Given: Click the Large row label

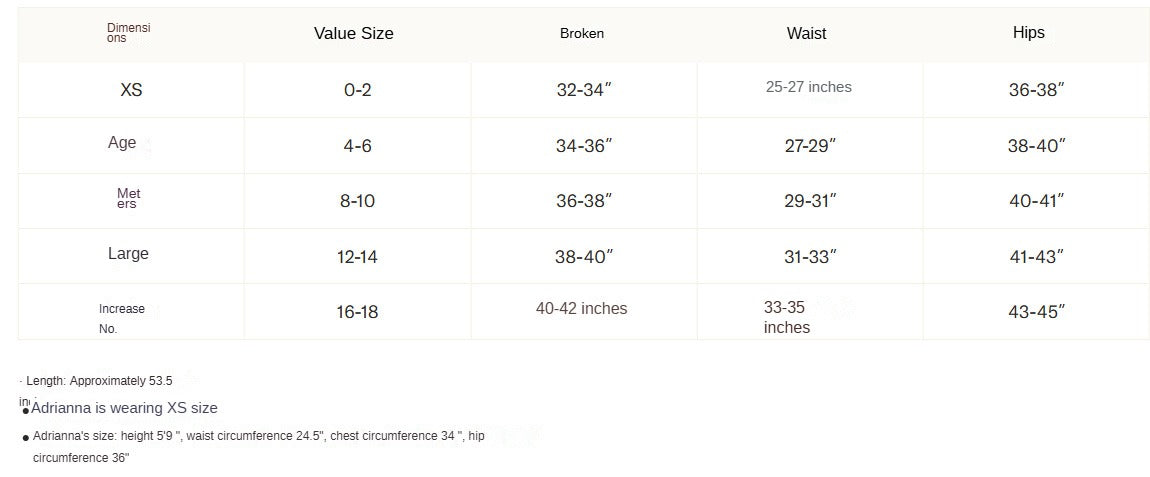Looking at the screenshot, I should (x=128, y=254).
